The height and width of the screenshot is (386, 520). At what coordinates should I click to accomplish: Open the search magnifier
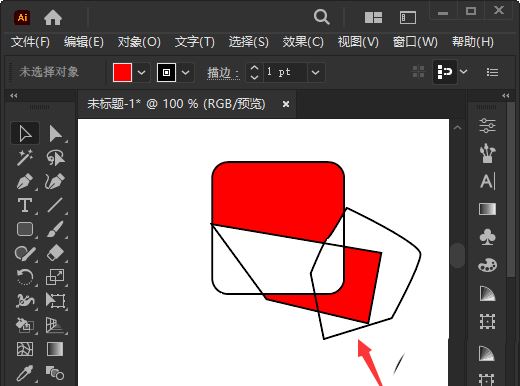pyautogui.click(x=322, y=17)
